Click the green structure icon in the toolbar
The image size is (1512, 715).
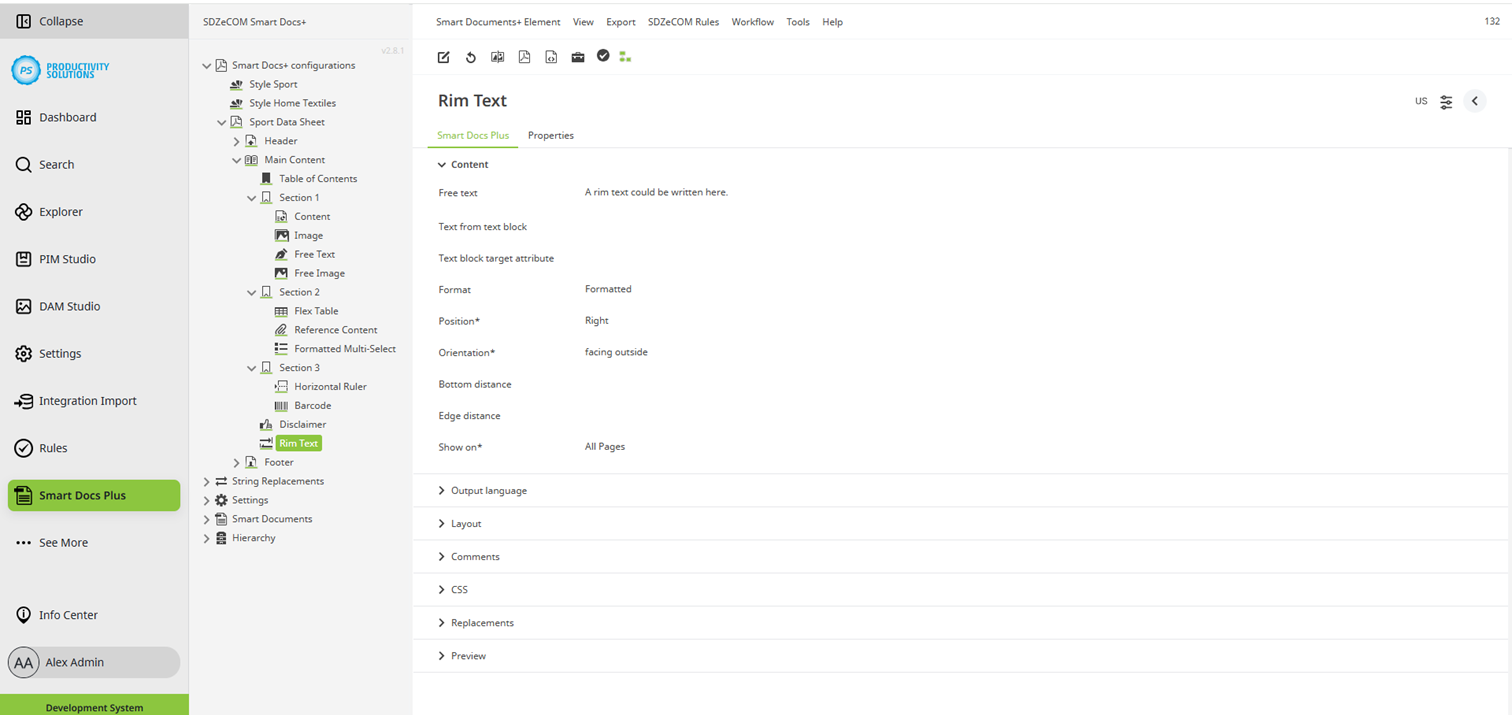click(x=625, y=57)
